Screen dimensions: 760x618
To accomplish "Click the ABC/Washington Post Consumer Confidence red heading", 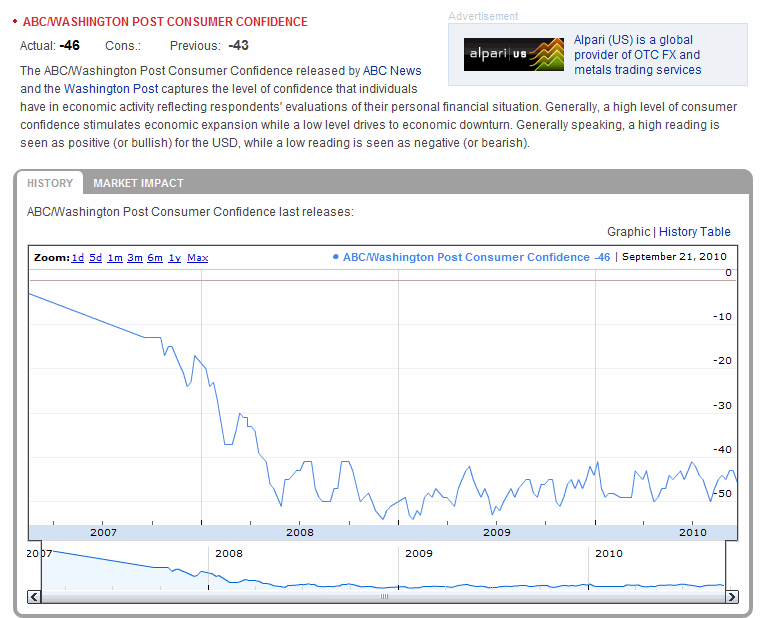I will point(165,22).
